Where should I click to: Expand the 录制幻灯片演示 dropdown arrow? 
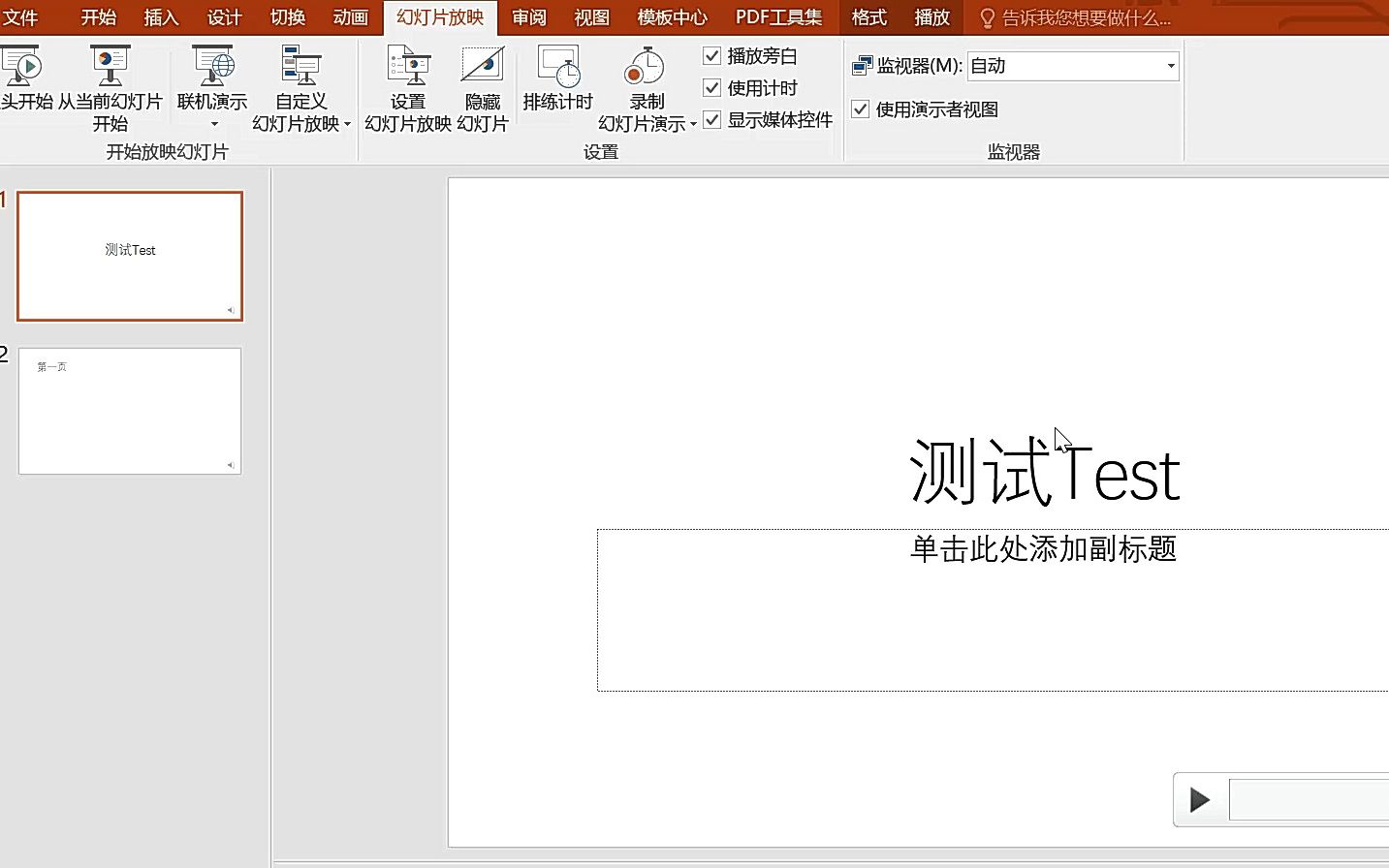(693, 124)
